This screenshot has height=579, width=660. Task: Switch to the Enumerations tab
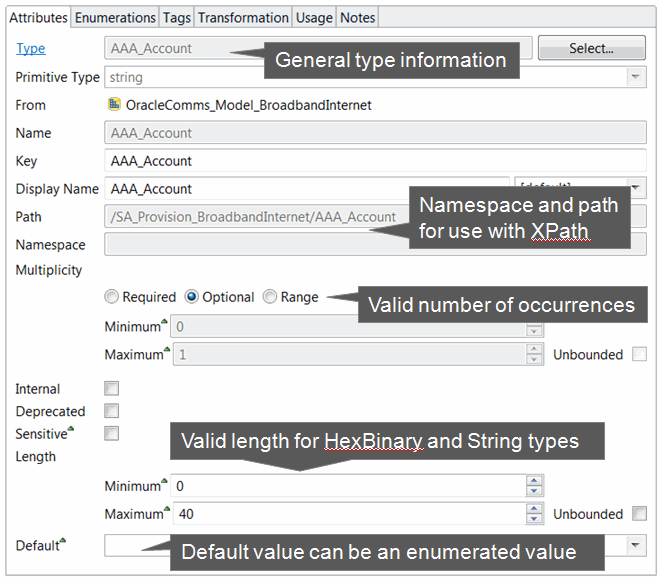pyautogui.click(x=115, y=18)
